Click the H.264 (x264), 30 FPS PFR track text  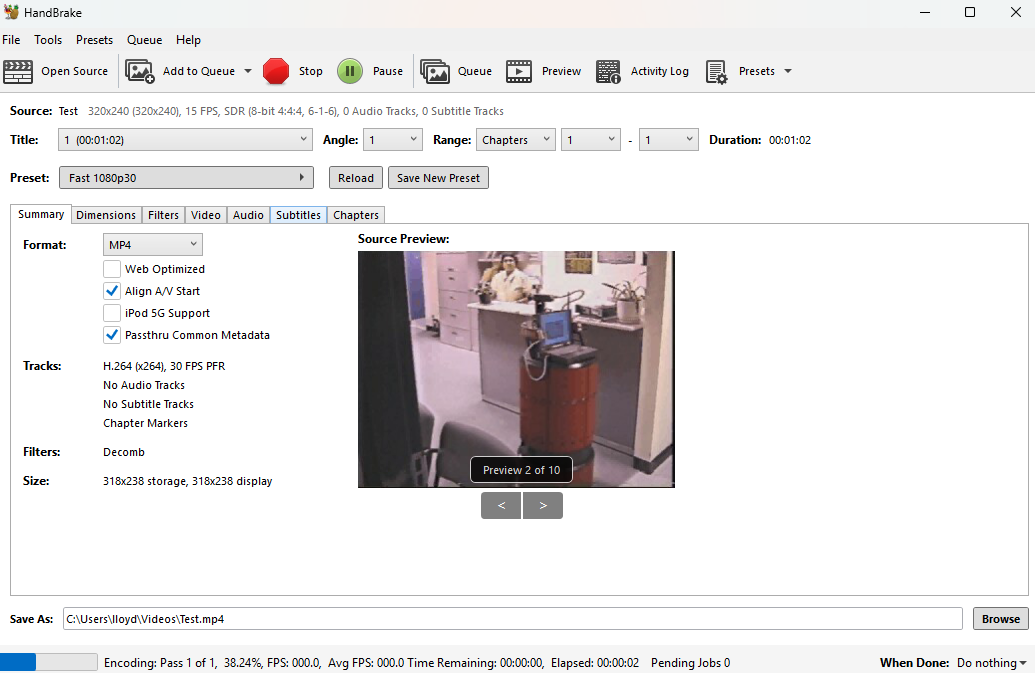[164, 366]
